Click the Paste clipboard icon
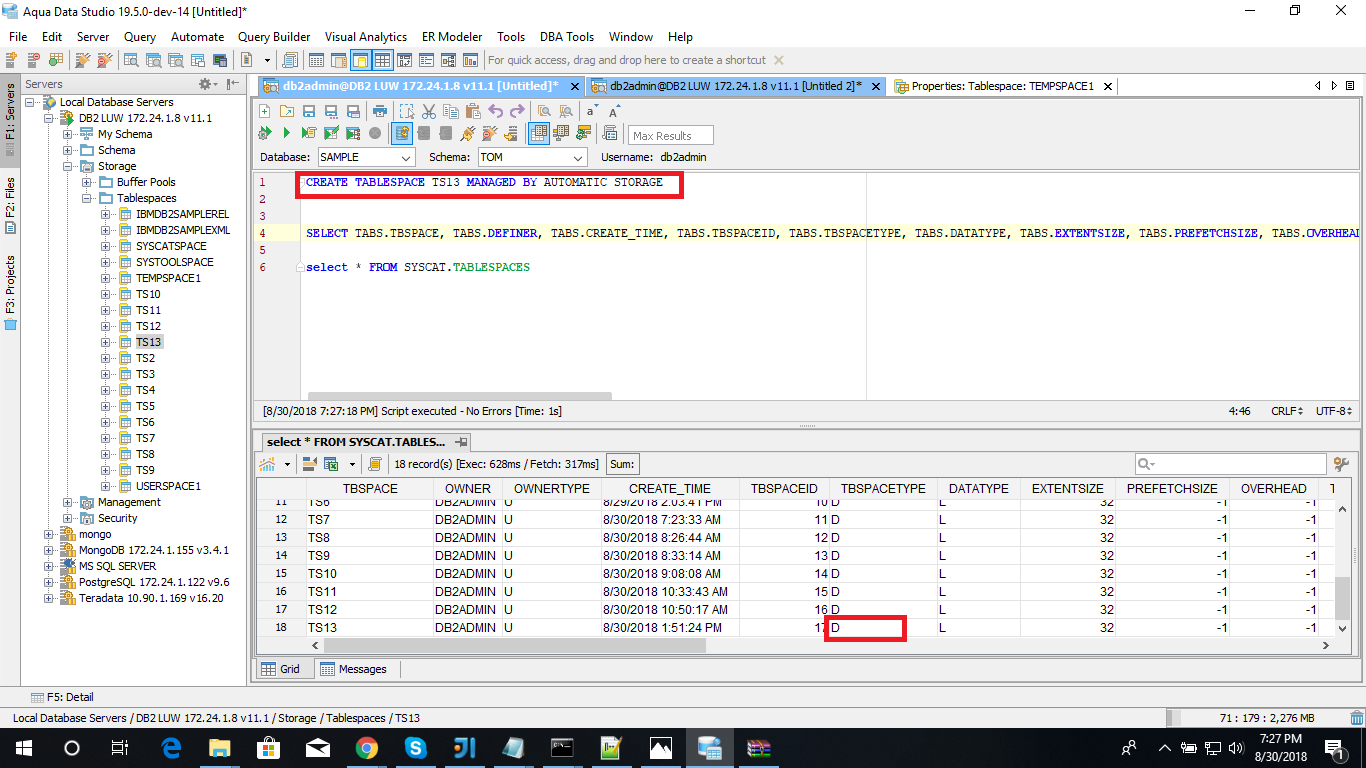 tap(473, 111)
